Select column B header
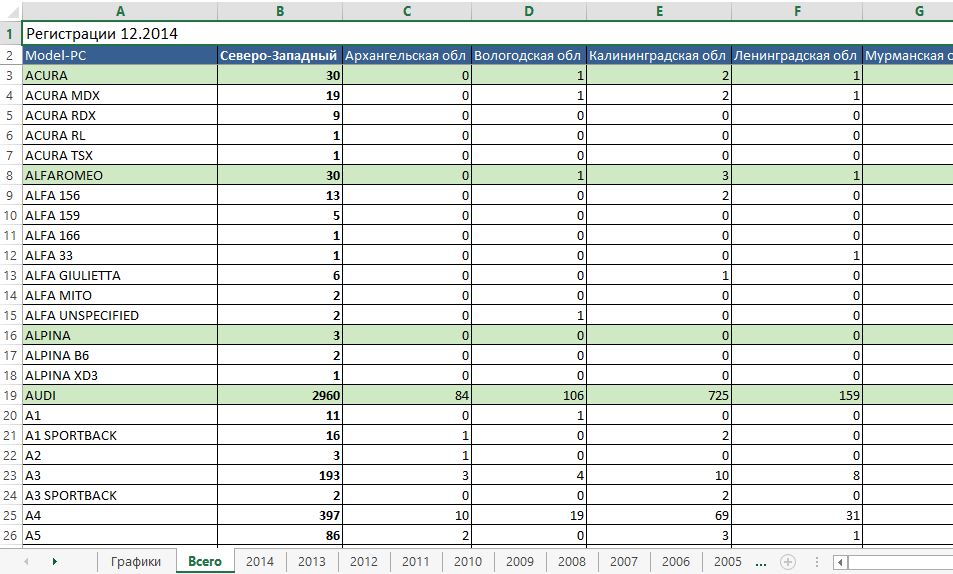 click(x=280, y=11)
